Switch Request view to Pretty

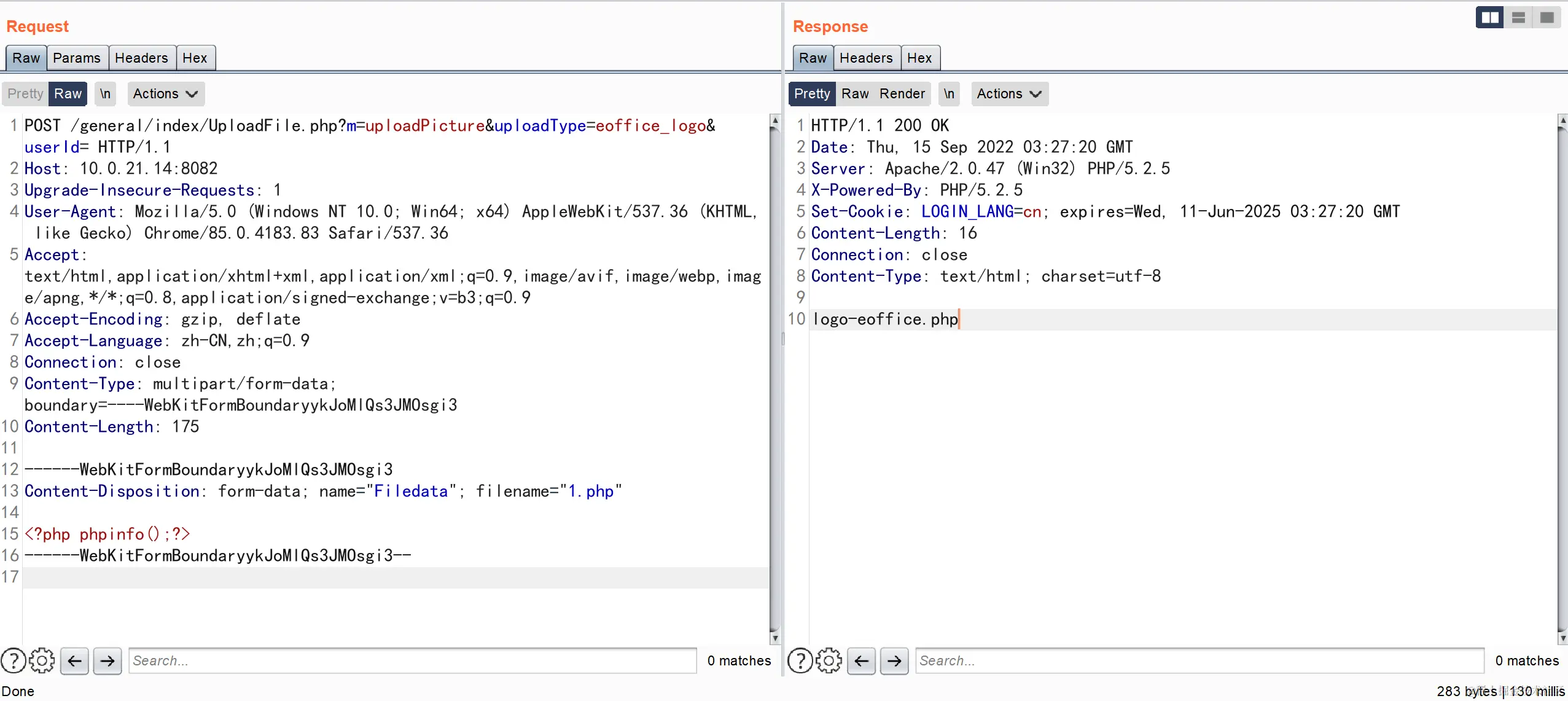pos(25,93)
